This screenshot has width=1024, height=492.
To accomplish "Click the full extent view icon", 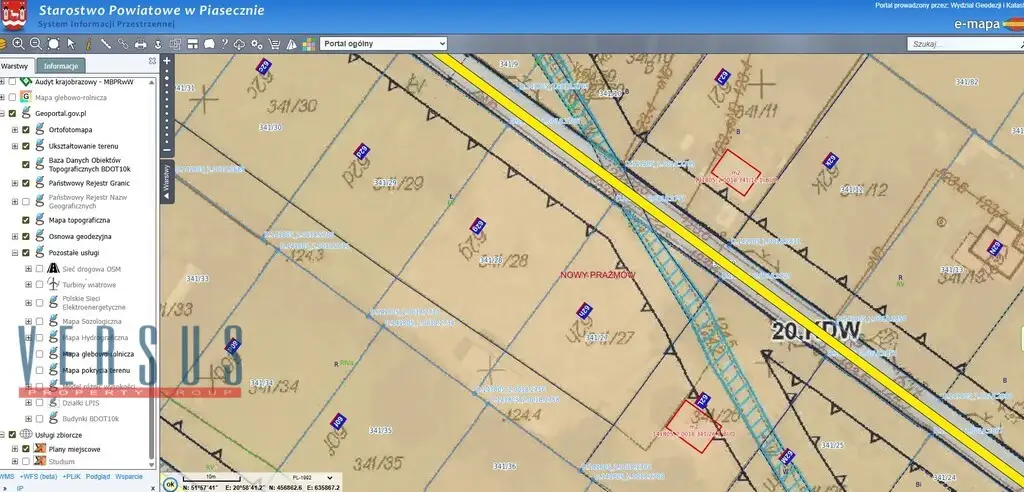I will (53, 44).
